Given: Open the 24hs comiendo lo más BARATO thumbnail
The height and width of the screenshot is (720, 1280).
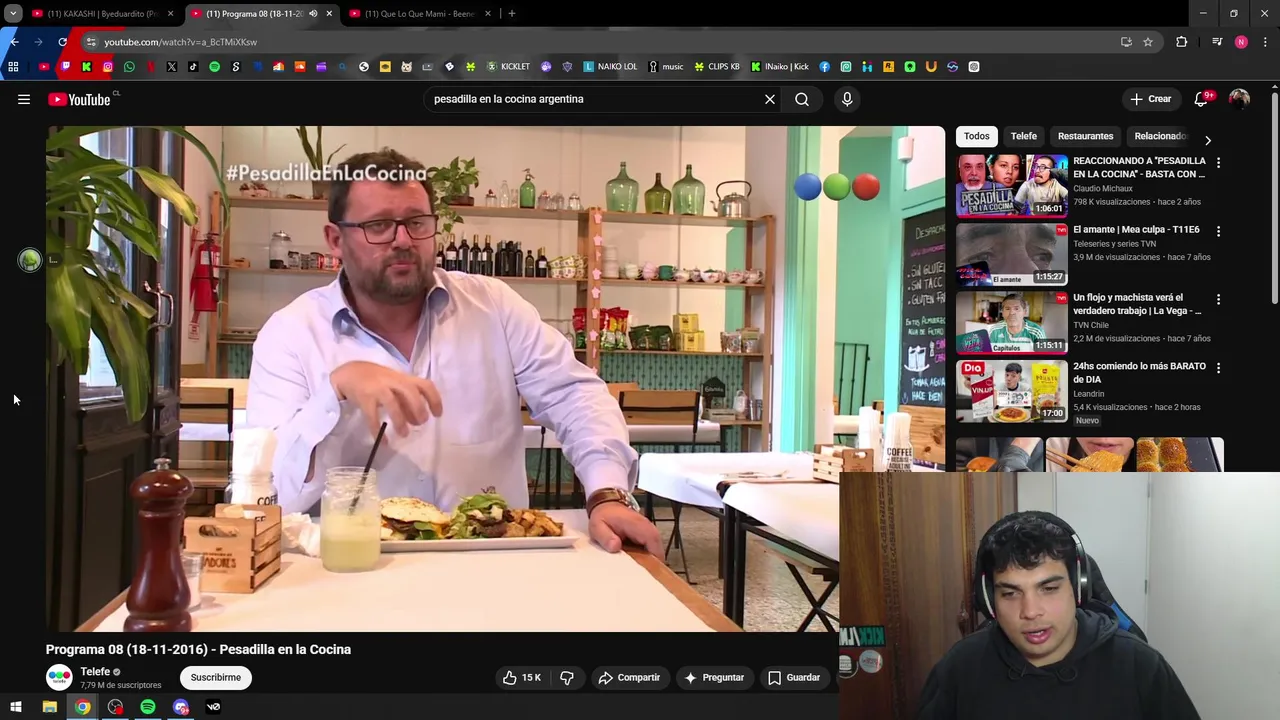Looking at the screenshot, I should (1012, 391).
